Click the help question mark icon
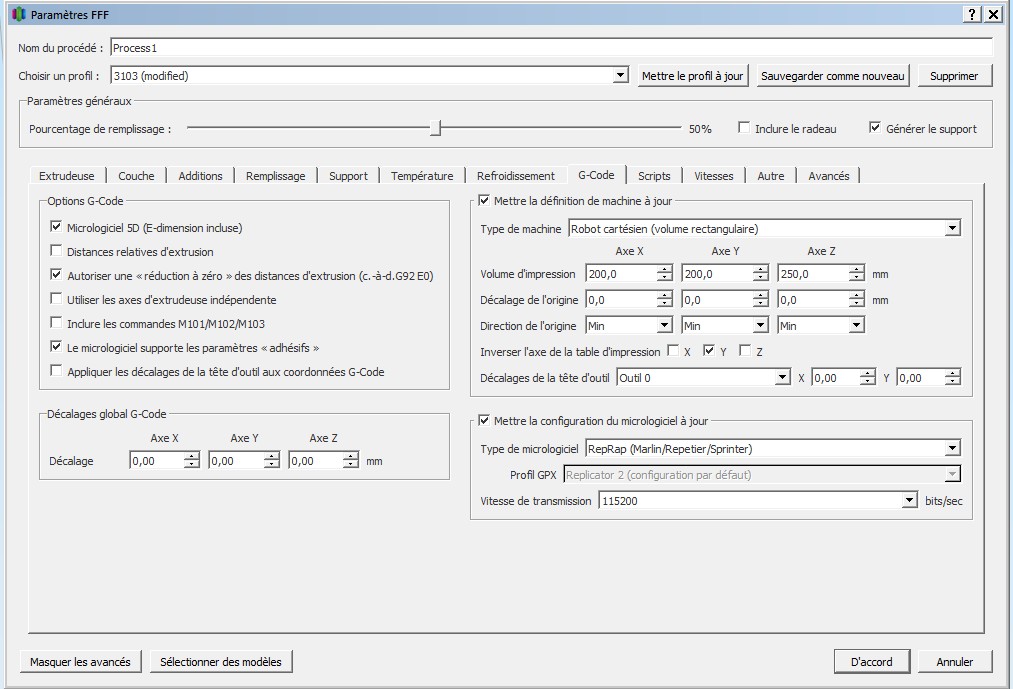This screenshot has height=689, width=1013. coord(972,14)
